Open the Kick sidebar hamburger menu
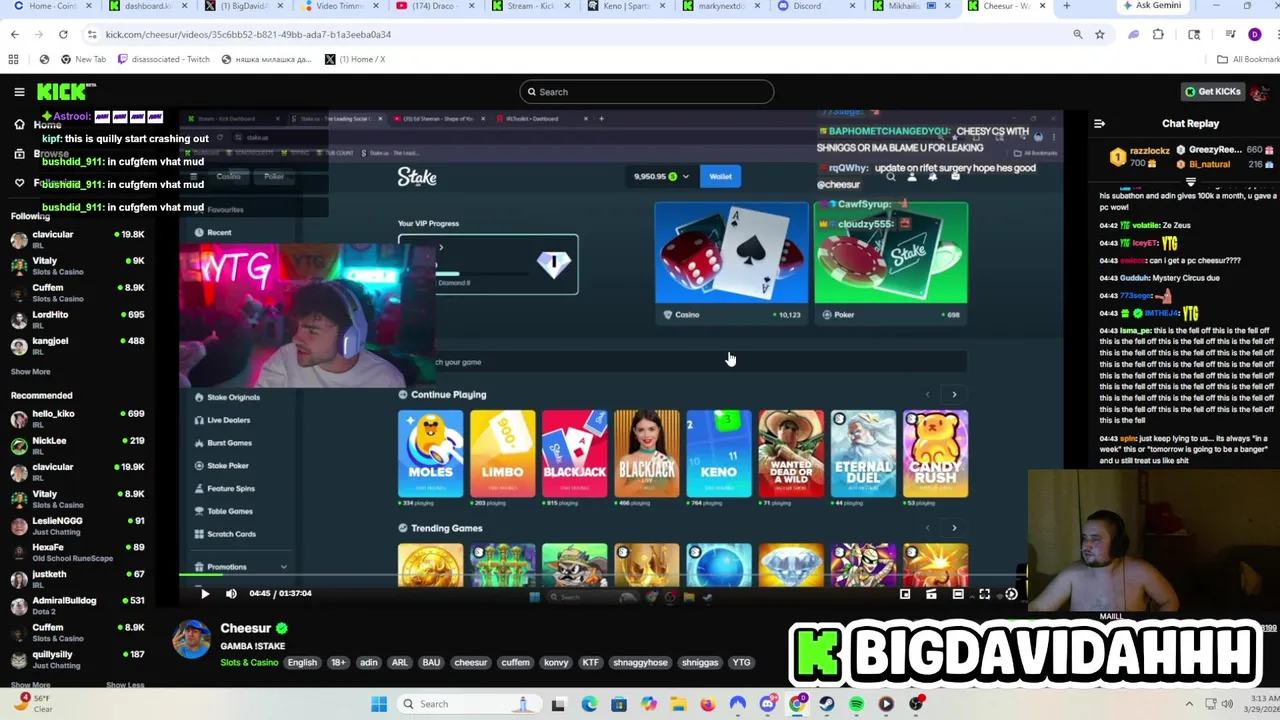1280x720 pixels. pyautogui.click(x=19, y=92)
